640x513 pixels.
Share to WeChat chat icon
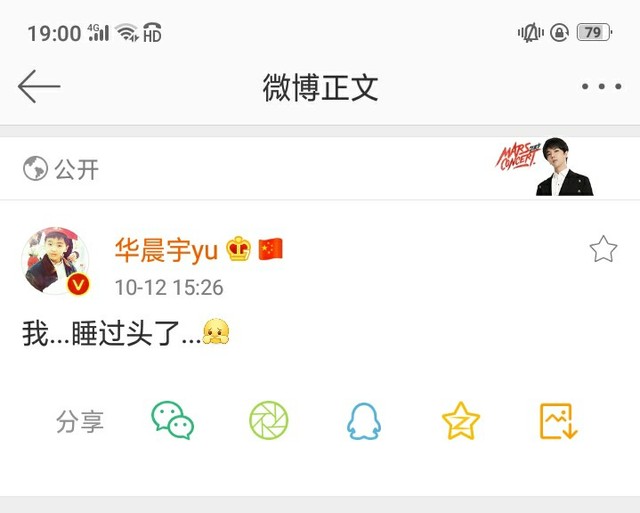pos(173,420)
